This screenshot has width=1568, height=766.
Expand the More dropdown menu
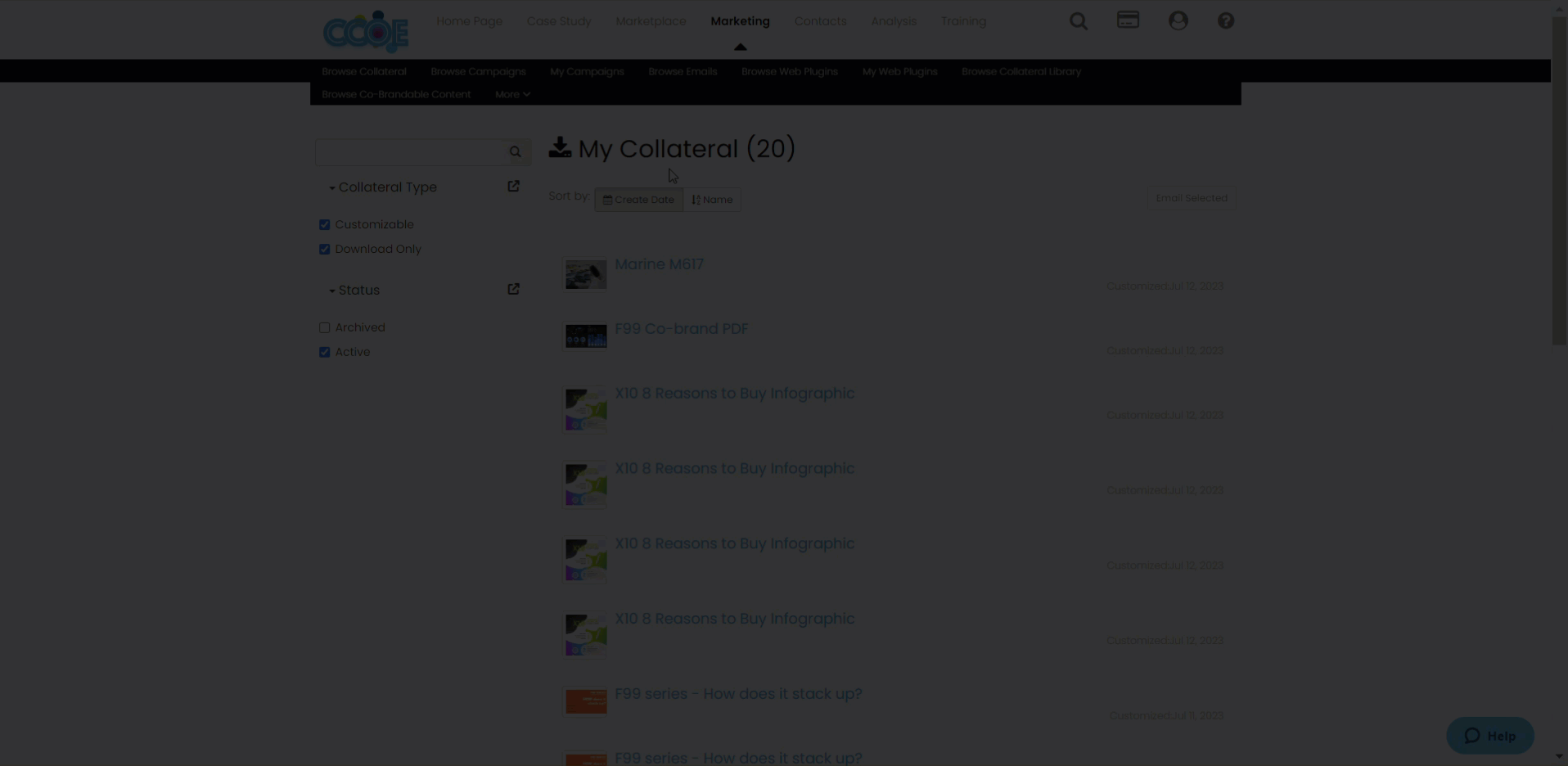(512, 94)
